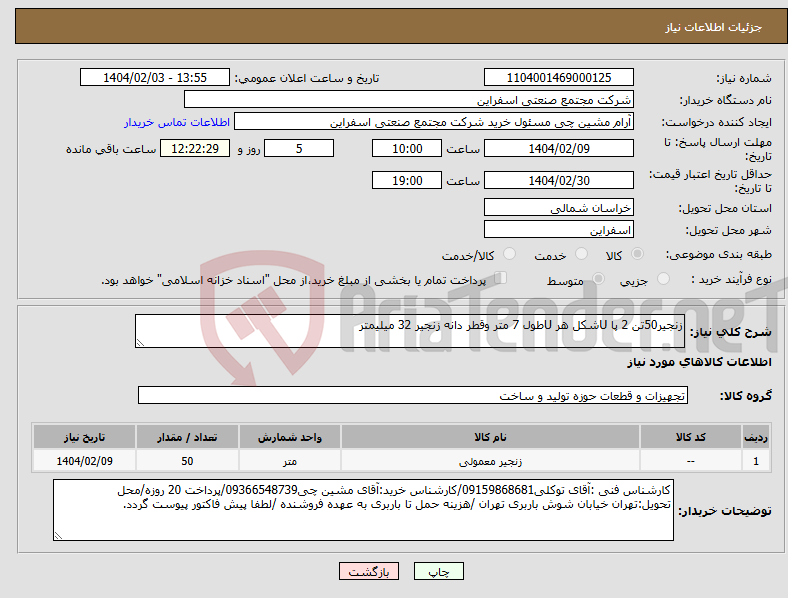Click the remaining days field showing 5
788x598 pixels.
(x=299, y=148)
